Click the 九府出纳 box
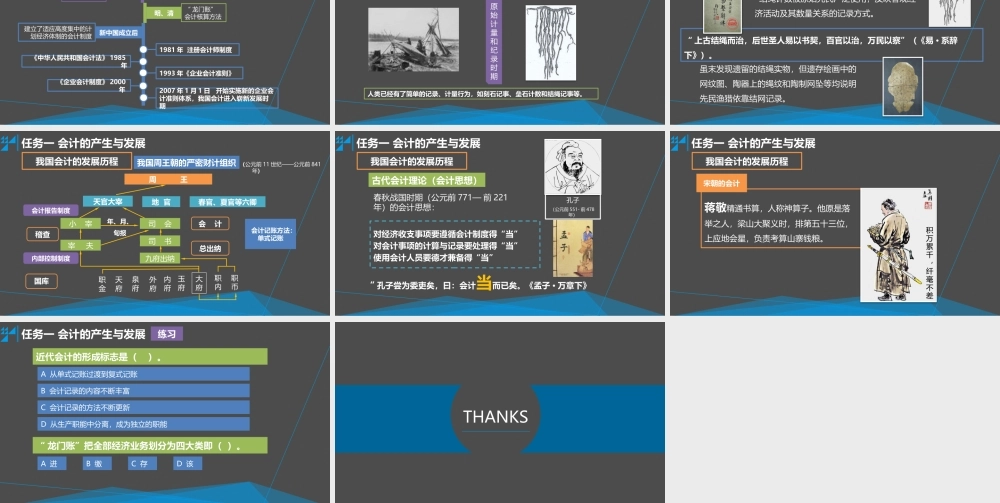The height and width of the screenshot is (503, 1000). tap(160, 258)
